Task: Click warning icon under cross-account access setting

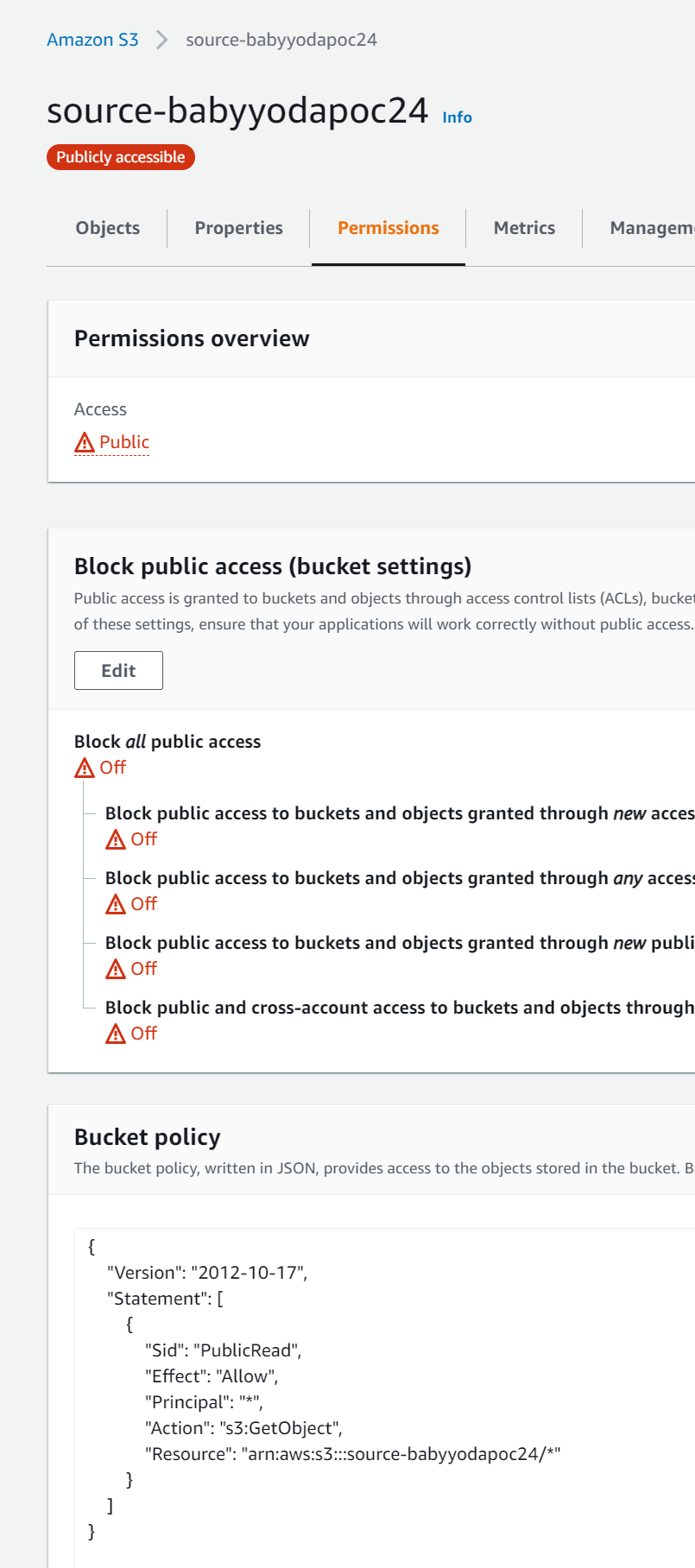Action: tap(116, 1034)
